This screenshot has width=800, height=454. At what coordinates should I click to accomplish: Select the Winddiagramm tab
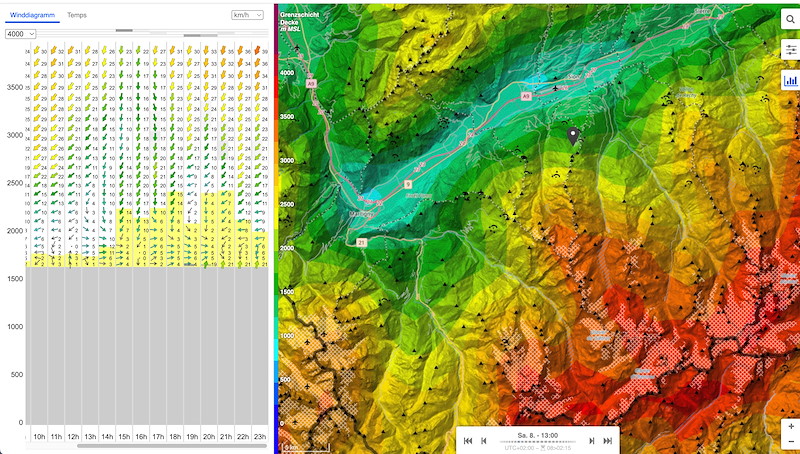31,16
